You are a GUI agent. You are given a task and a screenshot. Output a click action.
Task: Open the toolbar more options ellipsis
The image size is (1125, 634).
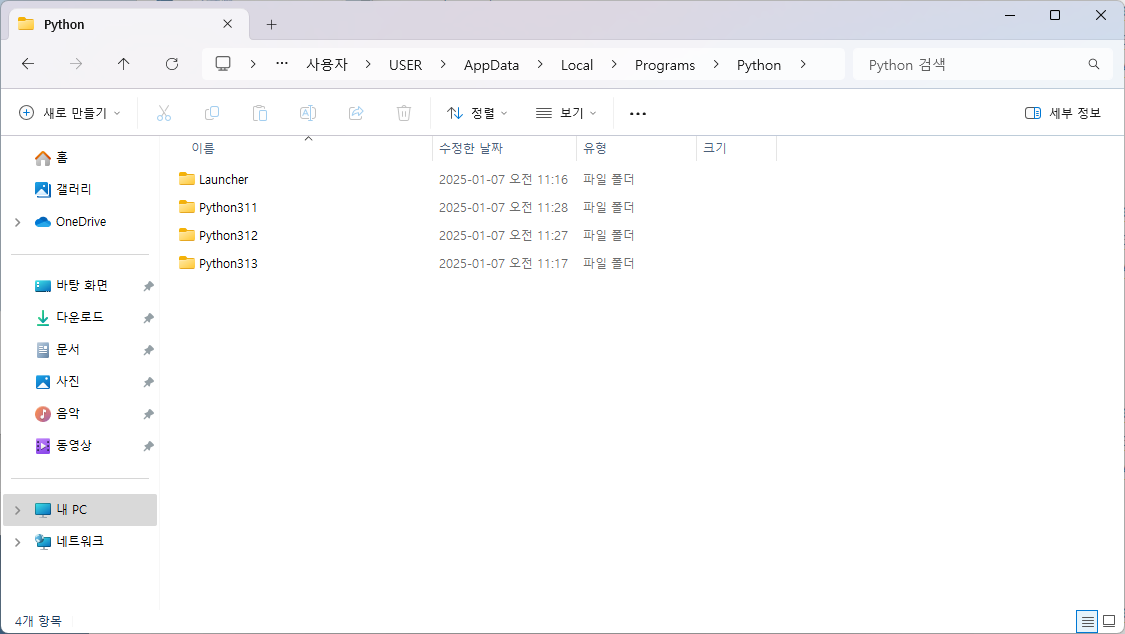[638, 113]
